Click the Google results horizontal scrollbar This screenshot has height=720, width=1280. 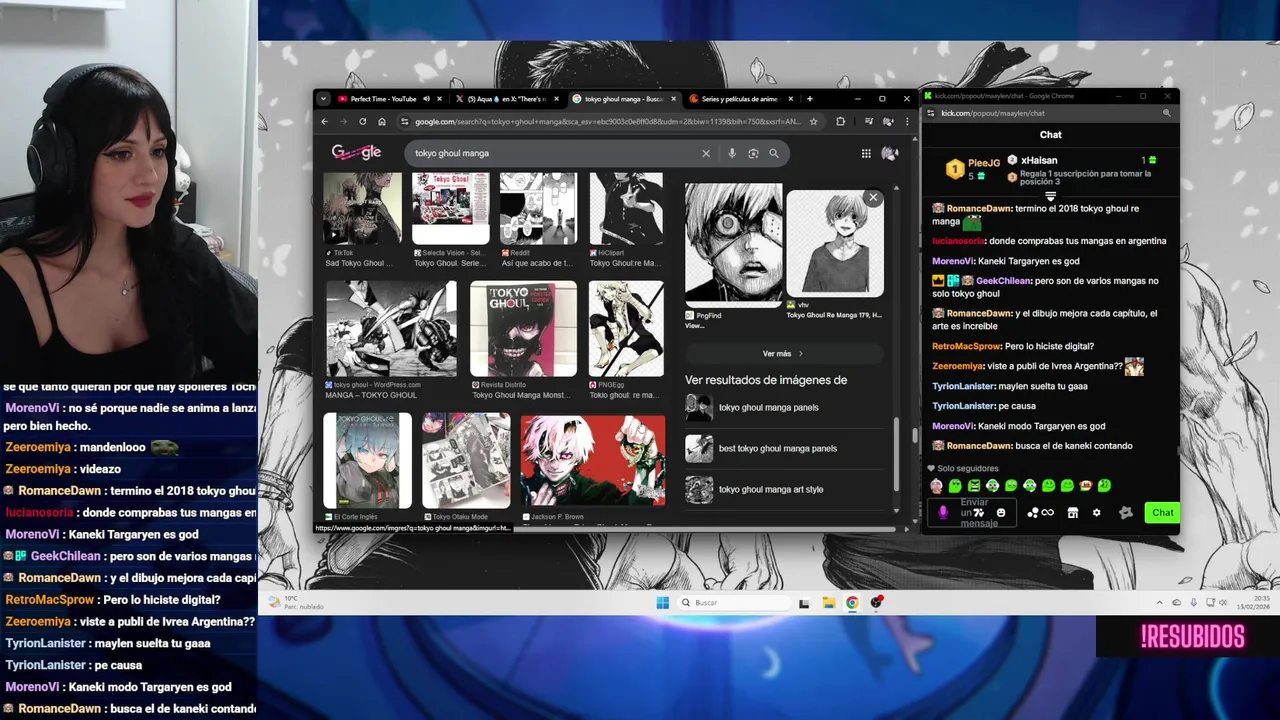point(607,530)
